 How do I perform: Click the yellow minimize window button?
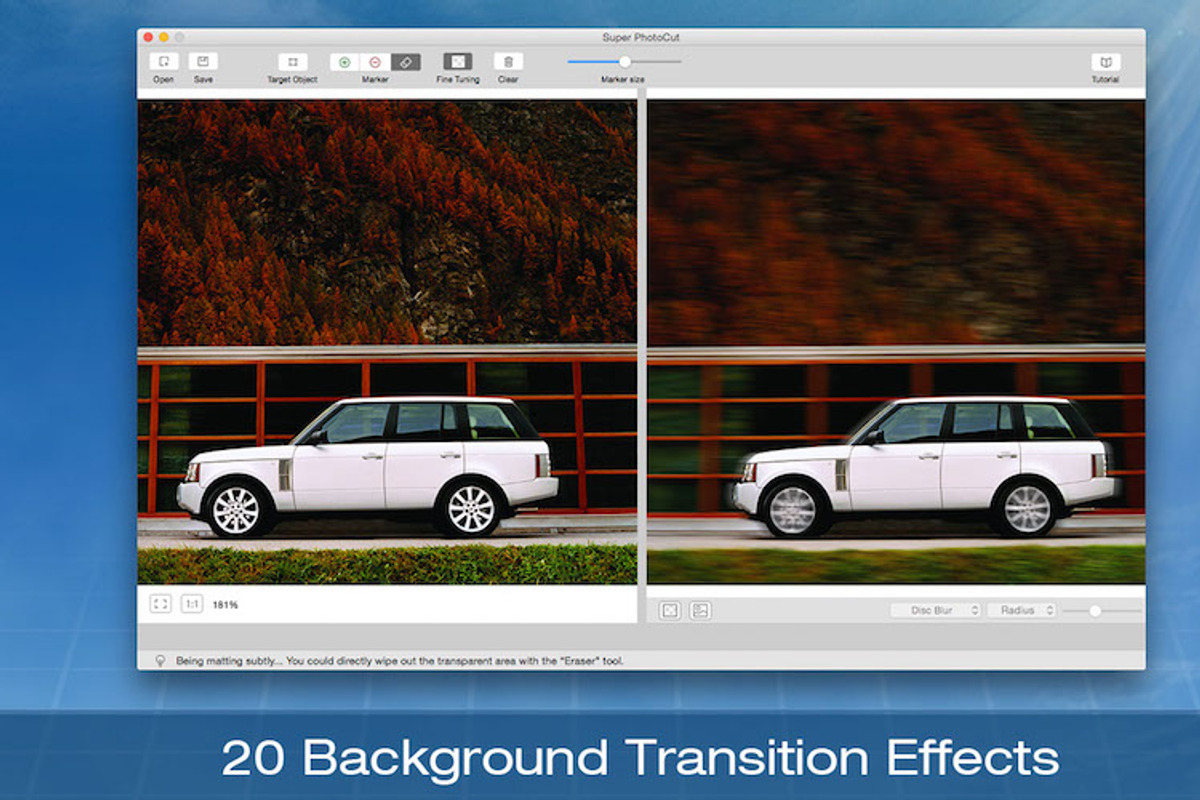click(x=164, y=37)
